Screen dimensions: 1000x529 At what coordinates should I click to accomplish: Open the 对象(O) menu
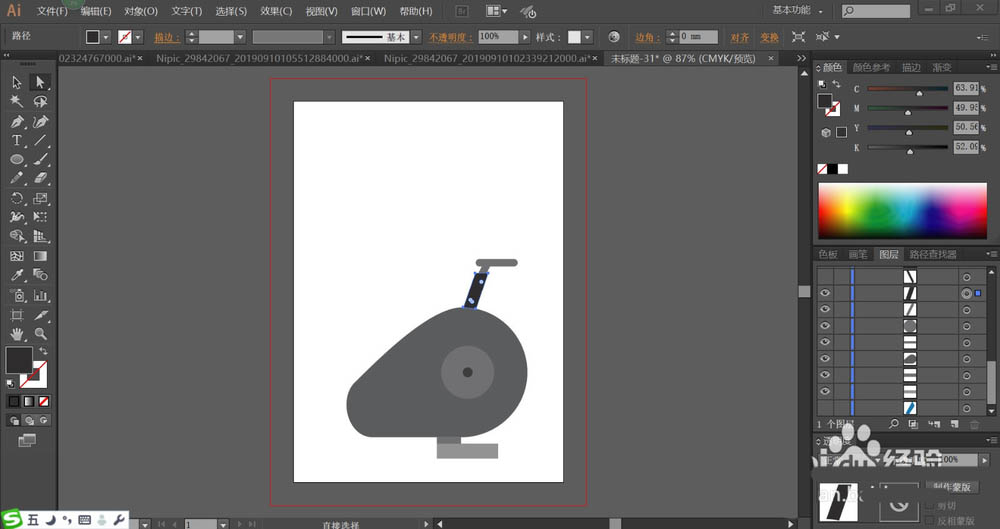(141, 11)
